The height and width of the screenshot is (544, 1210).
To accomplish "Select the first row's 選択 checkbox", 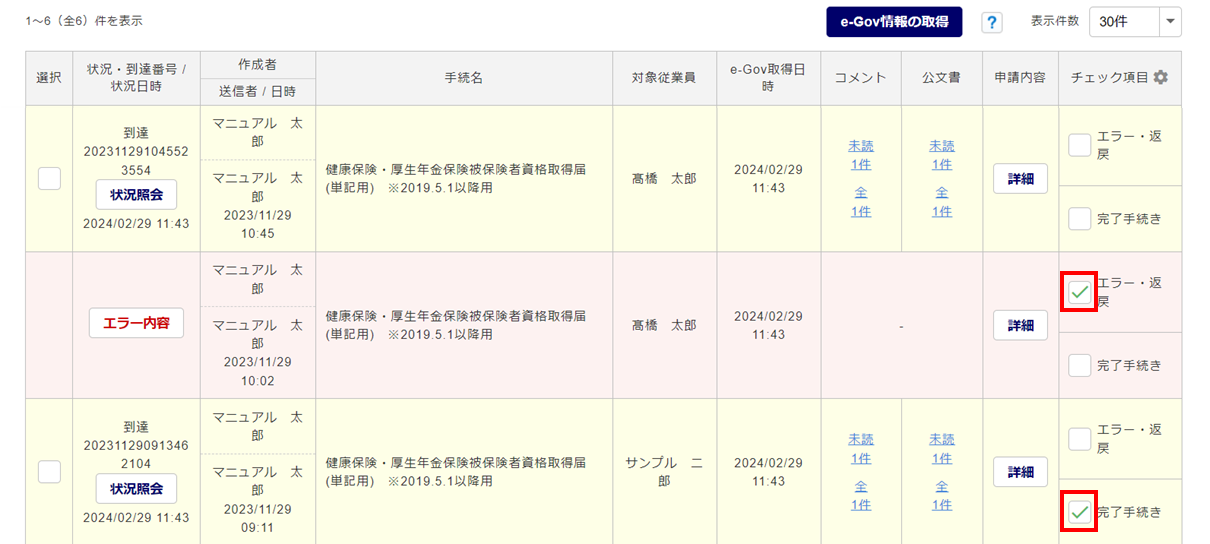I will point(49,179).
